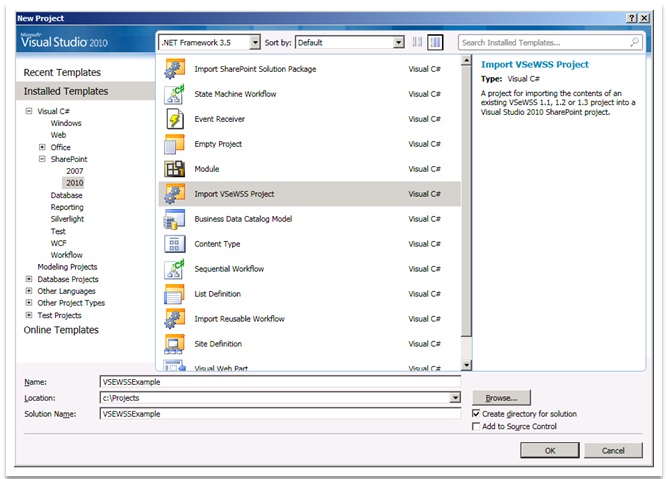Select the Reporting category

(67, 207)
